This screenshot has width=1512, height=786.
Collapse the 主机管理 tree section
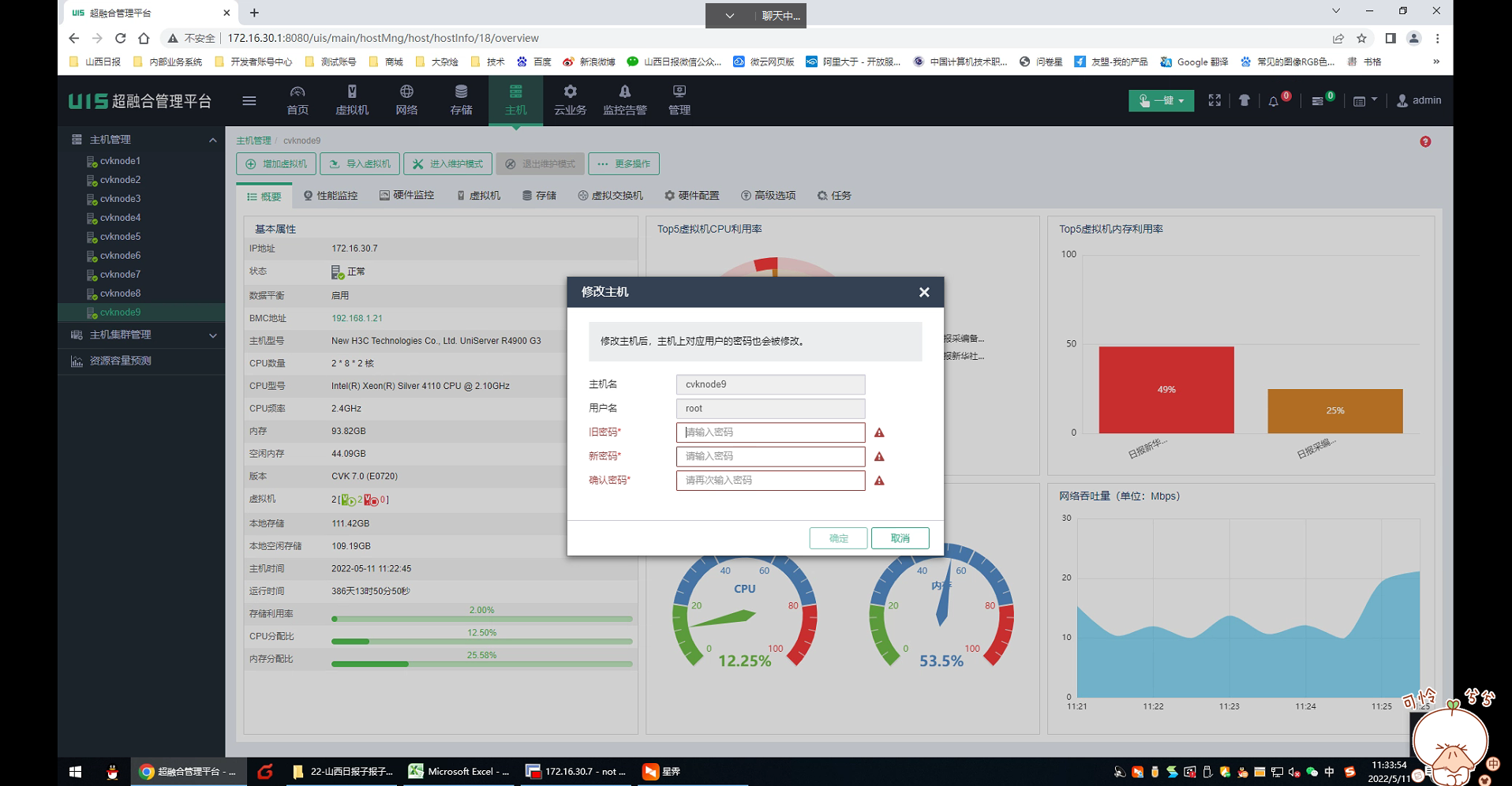(212, 140)
